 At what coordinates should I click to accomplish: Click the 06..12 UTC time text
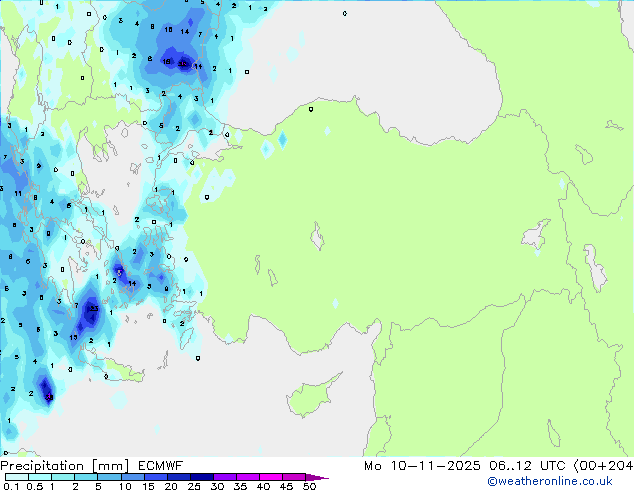click(x=527, y=466)
